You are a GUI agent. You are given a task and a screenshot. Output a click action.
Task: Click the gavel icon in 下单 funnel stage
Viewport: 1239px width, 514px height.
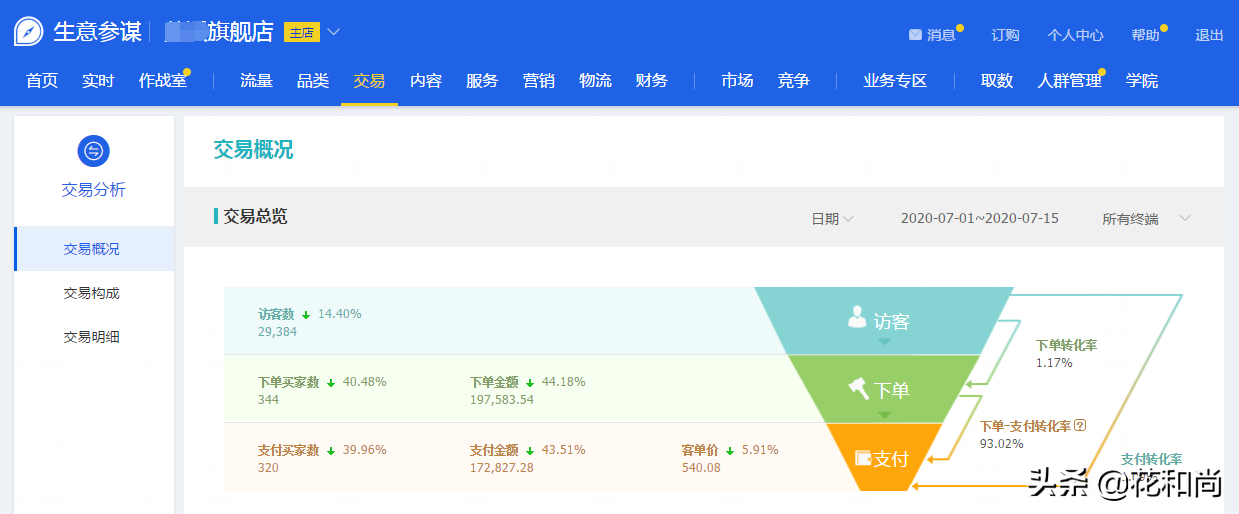pyautogui.click(x=859, y=388)
